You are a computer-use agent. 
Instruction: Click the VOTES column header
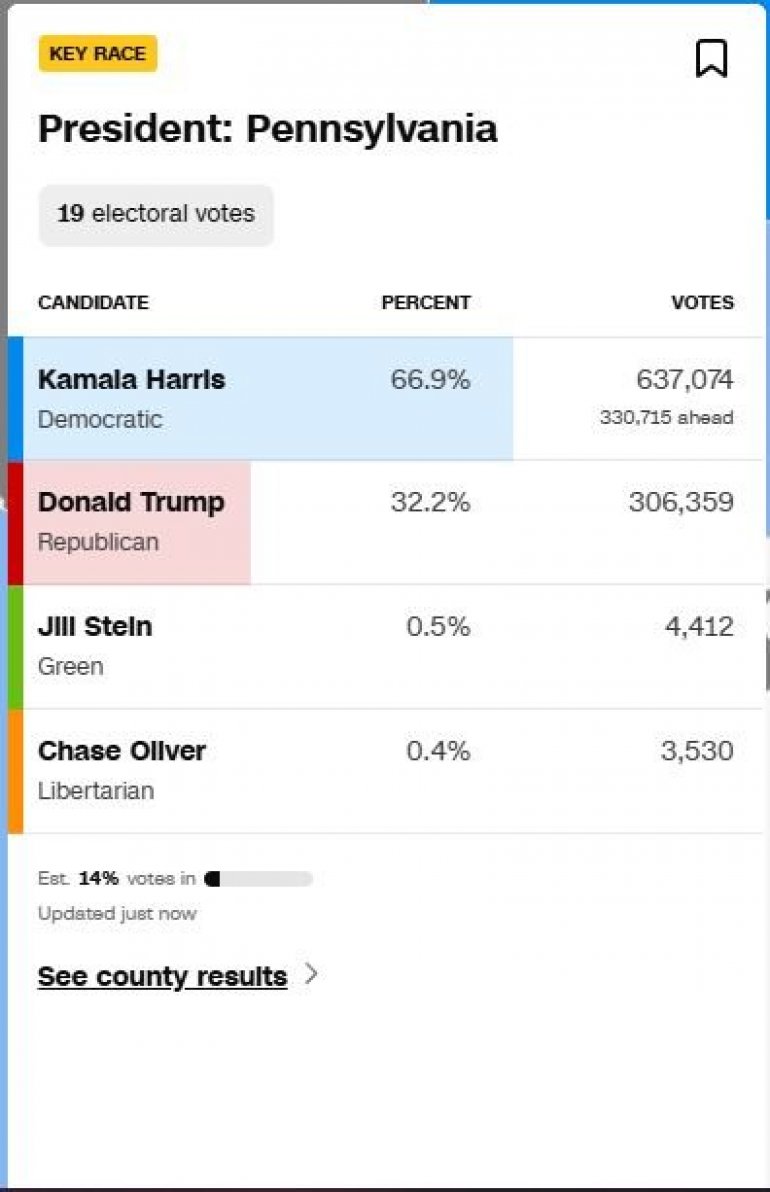click(x=702, y=303)
